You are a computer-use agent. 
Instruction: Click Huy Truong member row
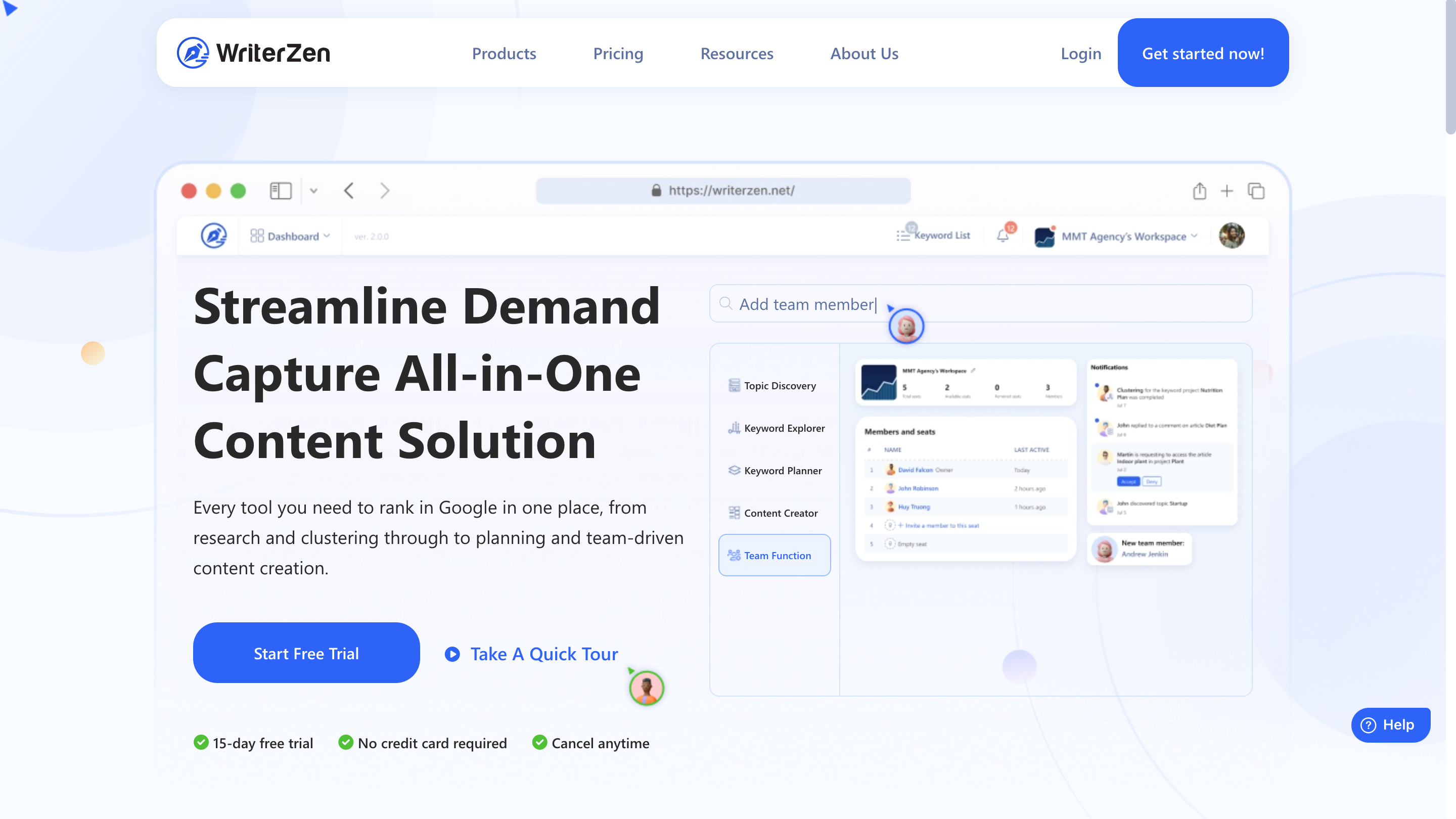coord(966,507)
